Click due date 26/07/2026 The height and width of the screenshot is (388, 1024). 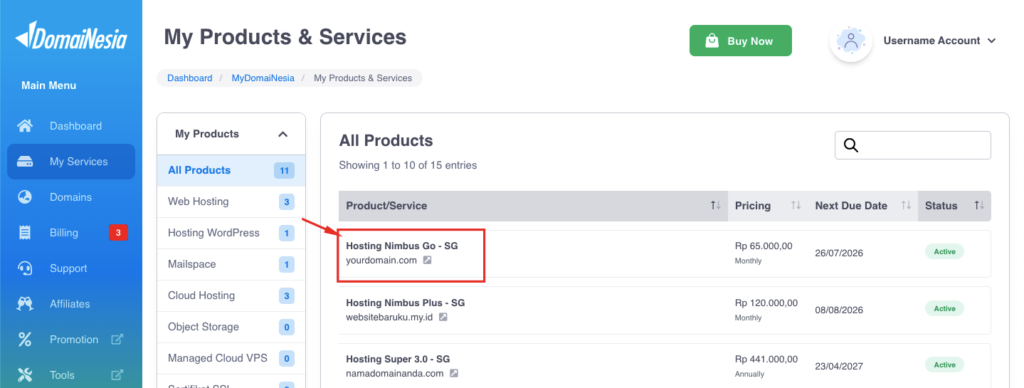pos(839,253)
